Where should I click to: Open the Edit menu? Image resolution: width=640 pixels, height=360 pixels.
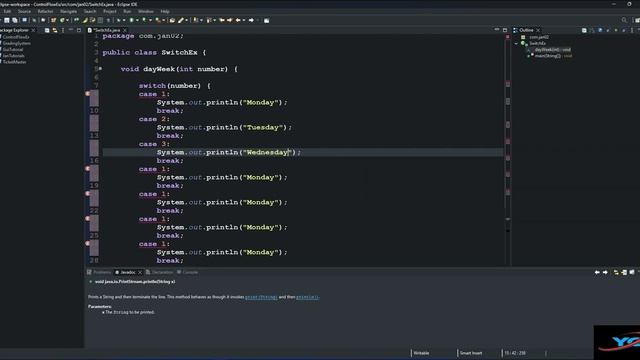point(7,11)
